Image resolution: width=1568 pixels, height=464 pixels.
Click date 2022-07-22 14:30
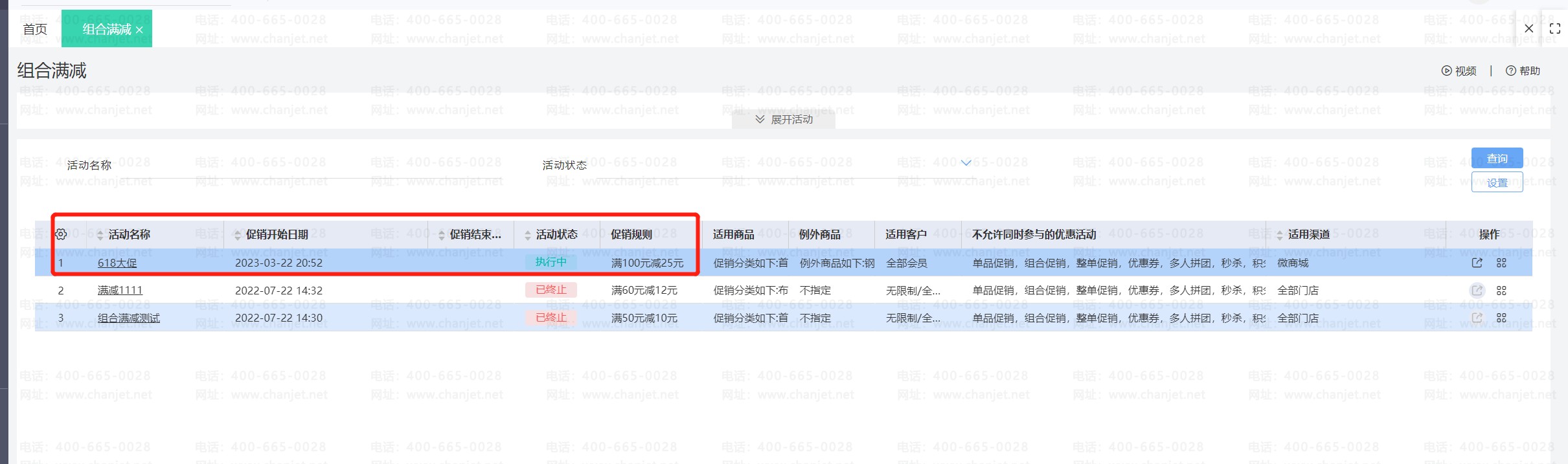(x=278, y=318)
